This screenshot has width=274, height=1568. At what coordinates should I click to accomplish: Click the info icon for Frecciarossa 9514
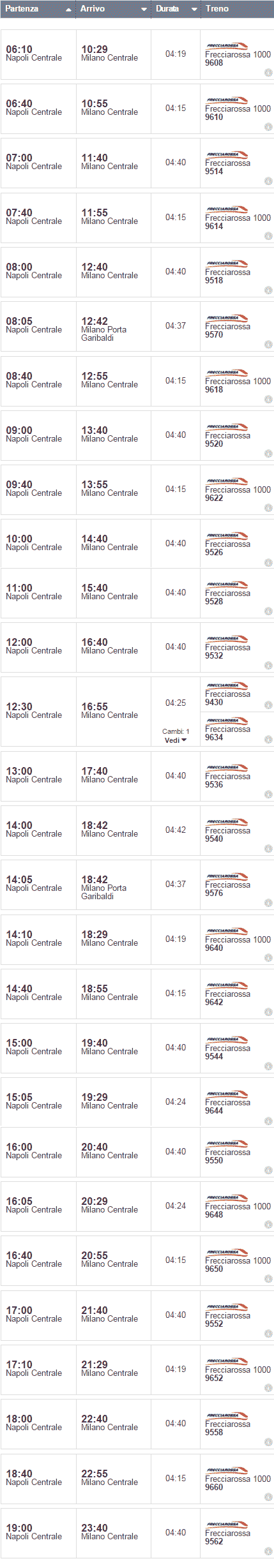tap(268, 181)
